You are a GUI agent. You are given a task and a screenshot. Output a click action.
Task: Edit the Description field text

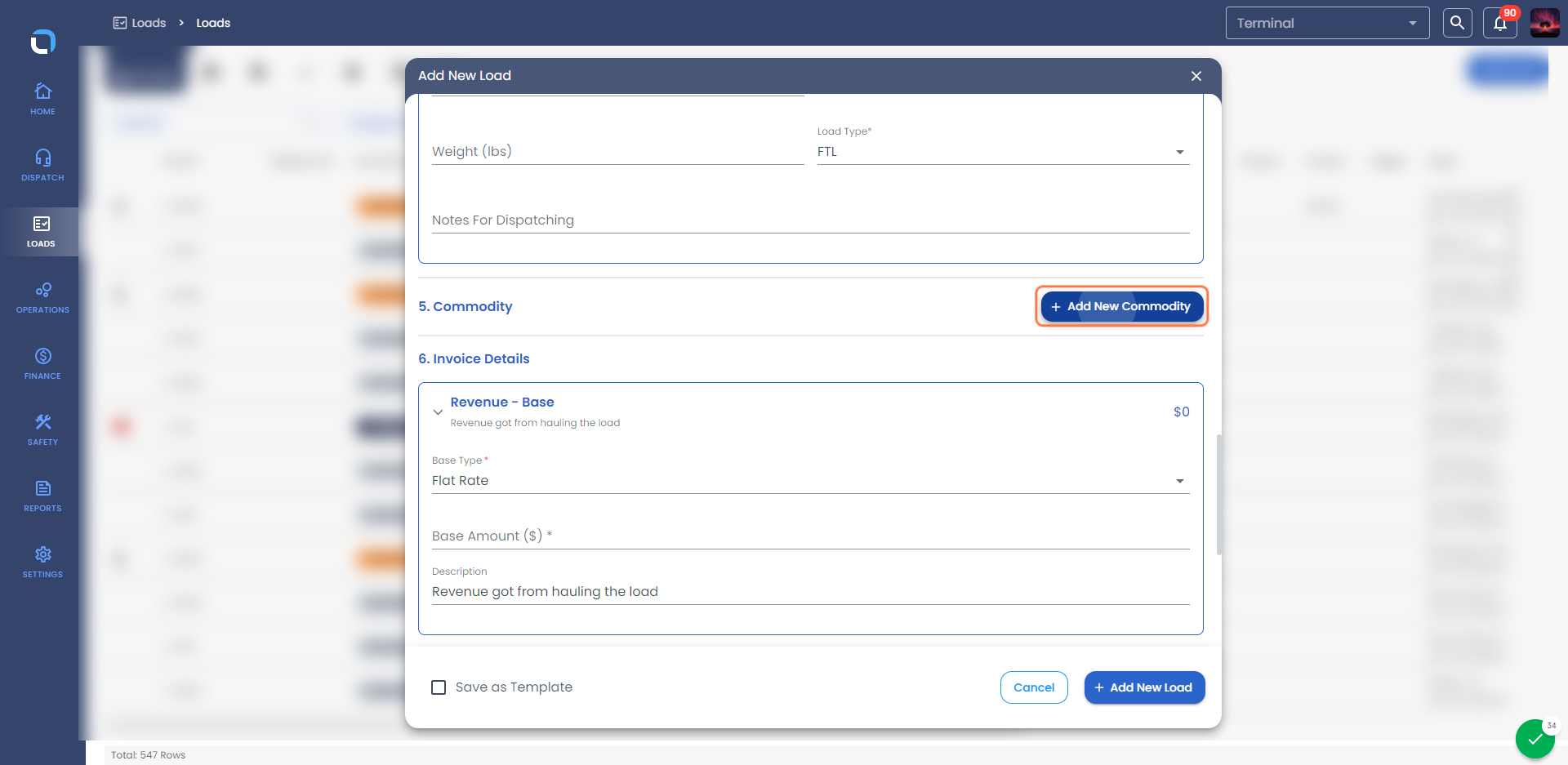810,592
